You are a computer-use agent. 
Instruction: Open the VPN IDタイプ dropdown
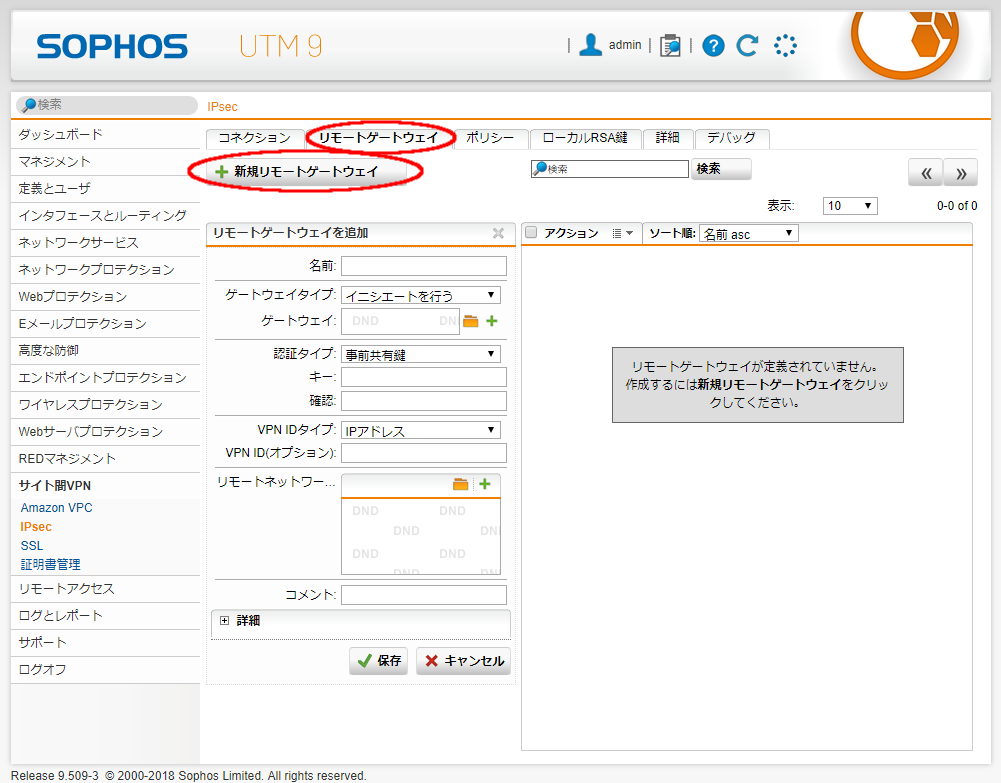click(421, 431)
